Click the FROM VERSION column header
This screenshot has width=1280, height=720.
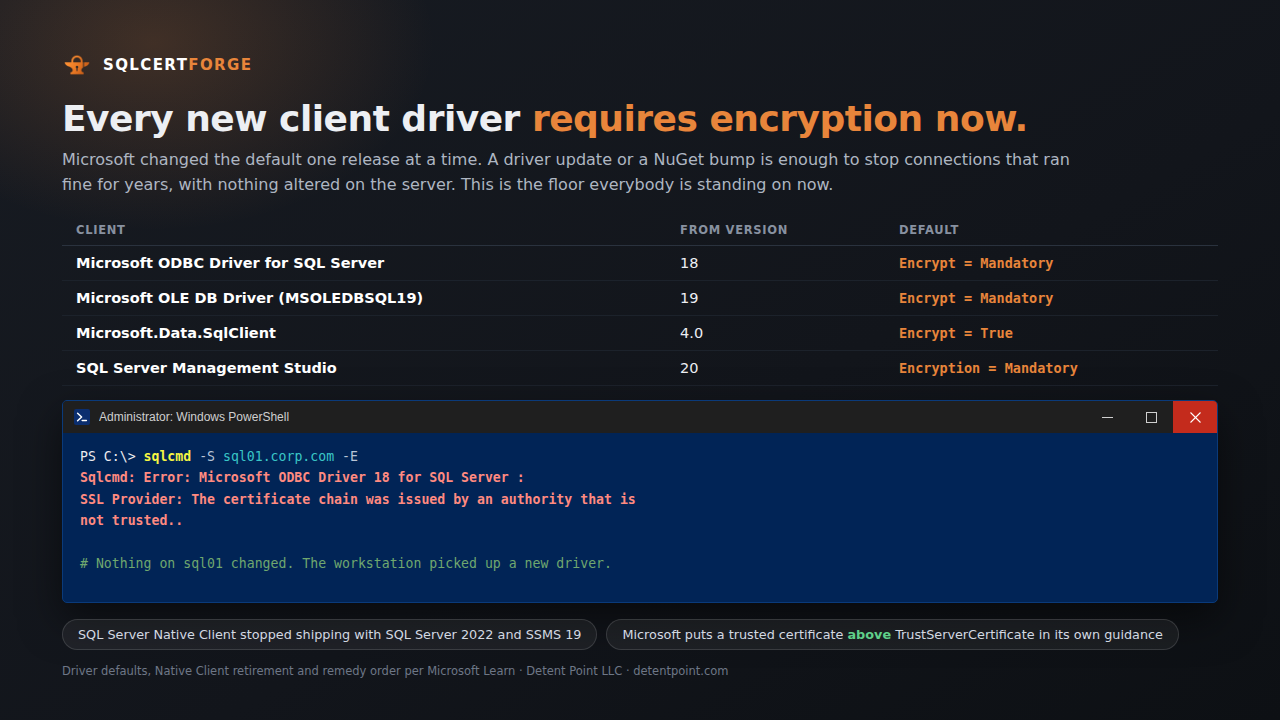(734, 230)
